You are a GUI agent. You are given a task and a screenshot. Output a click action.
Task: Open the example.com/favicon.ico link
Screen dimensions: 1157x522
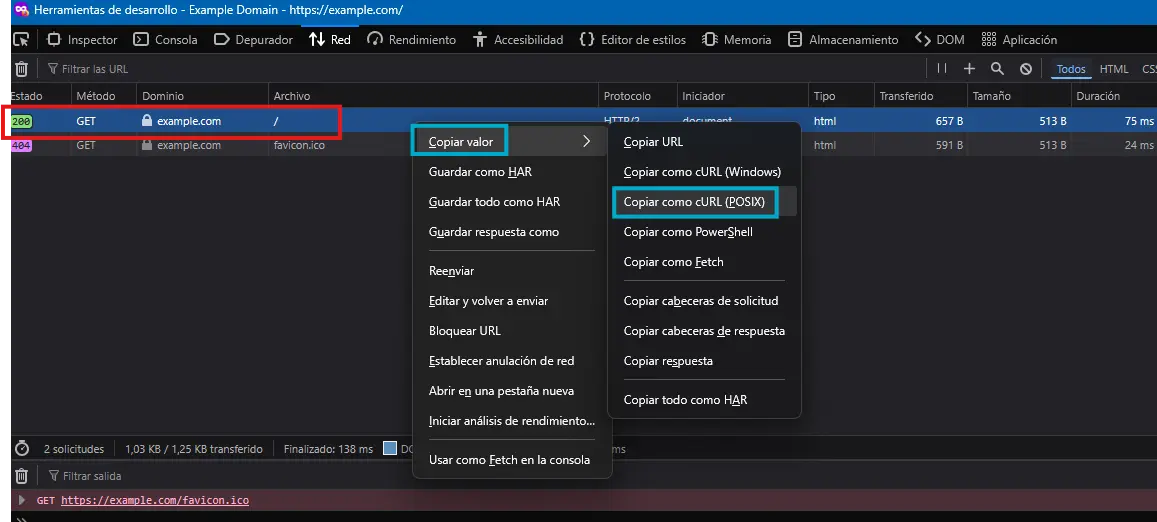pos(154,500)
